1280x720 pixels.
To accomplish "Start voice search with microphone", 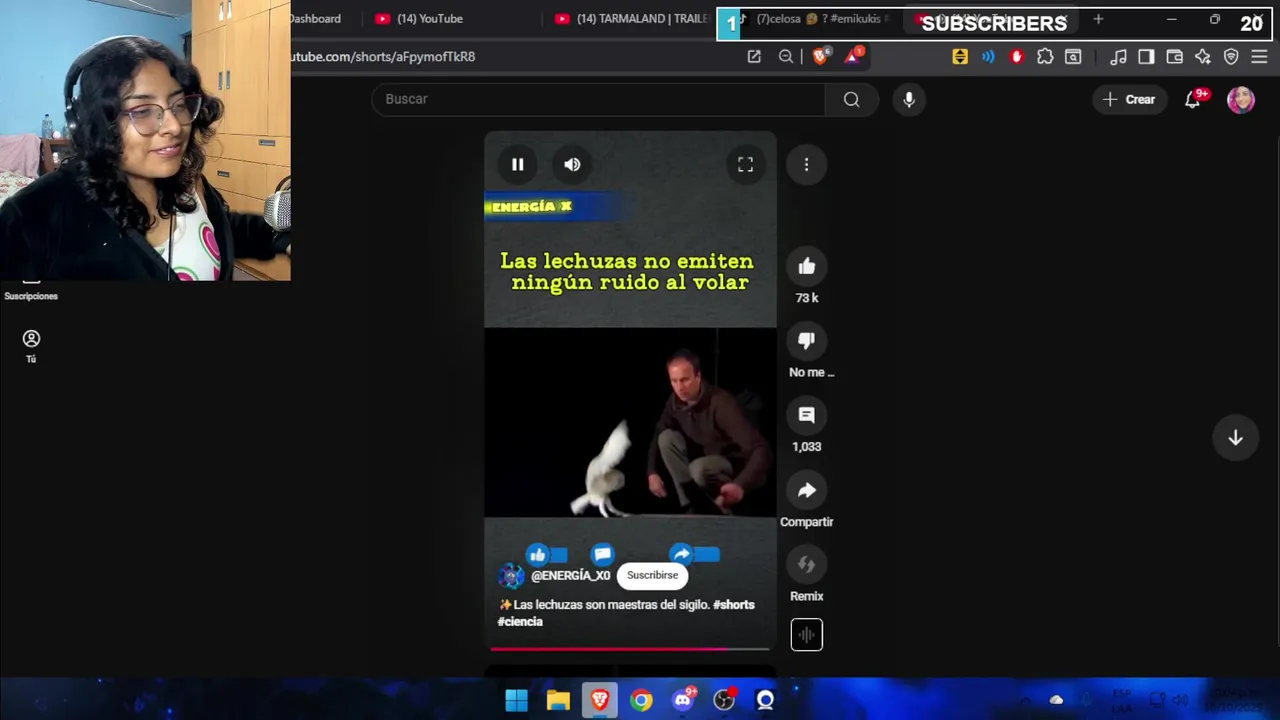I will point(909,99).
